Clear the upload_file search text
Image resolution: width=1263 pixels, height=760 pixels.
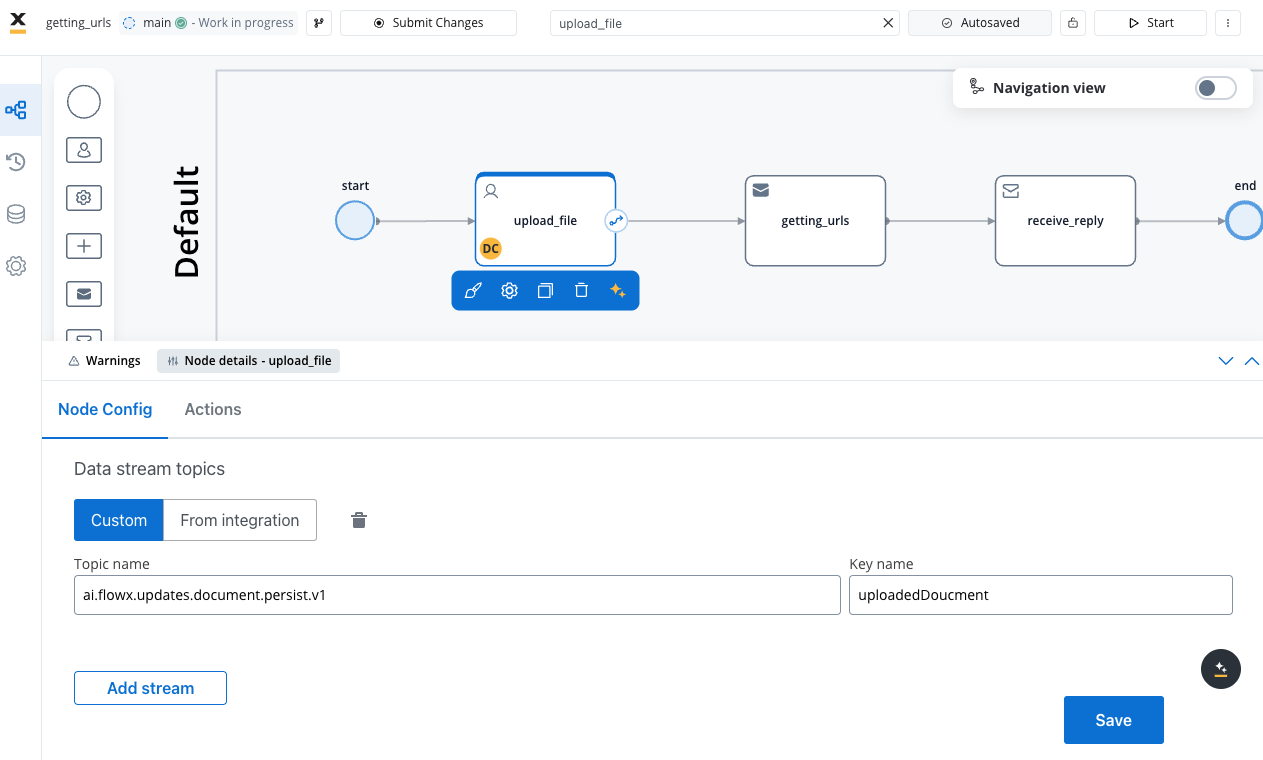[888, 23]
